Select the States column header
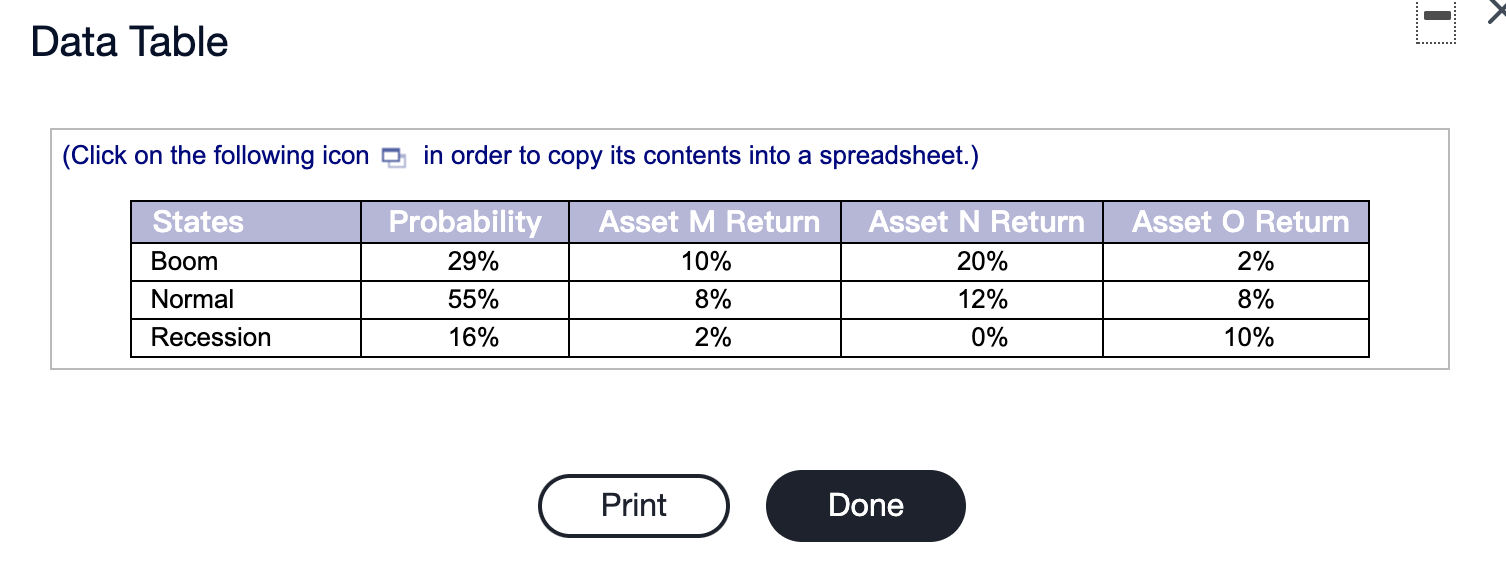The height and width of the screenshot is (586, 1506). pyautogui.click(x=197, y=222)
